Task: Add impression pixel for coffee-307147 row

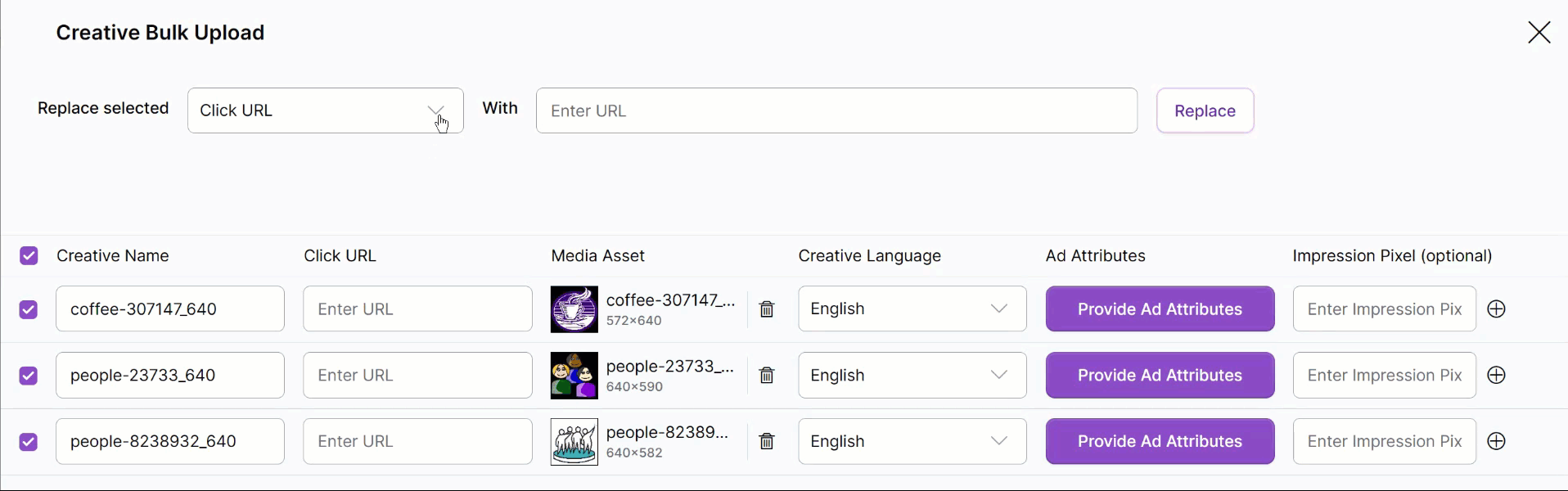Action: coord(1497,309)
